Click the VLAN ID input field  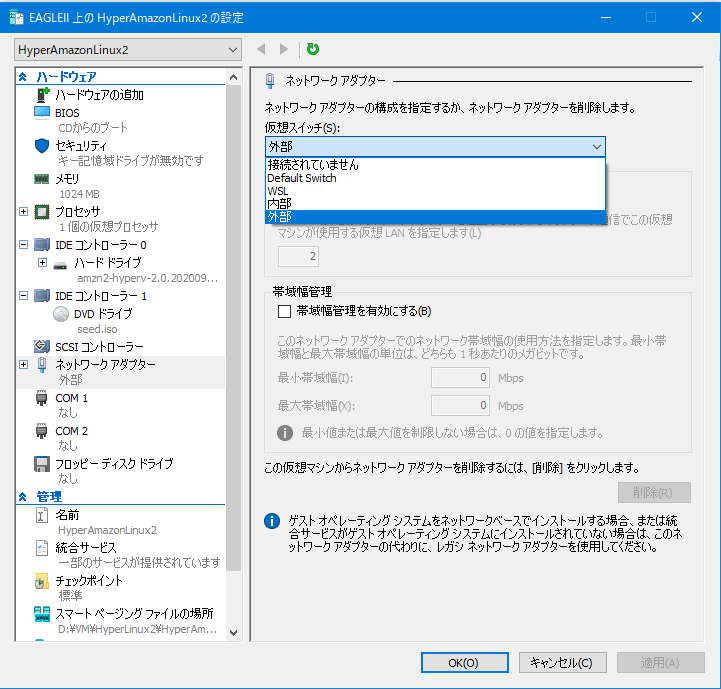(x=298, y=256)
